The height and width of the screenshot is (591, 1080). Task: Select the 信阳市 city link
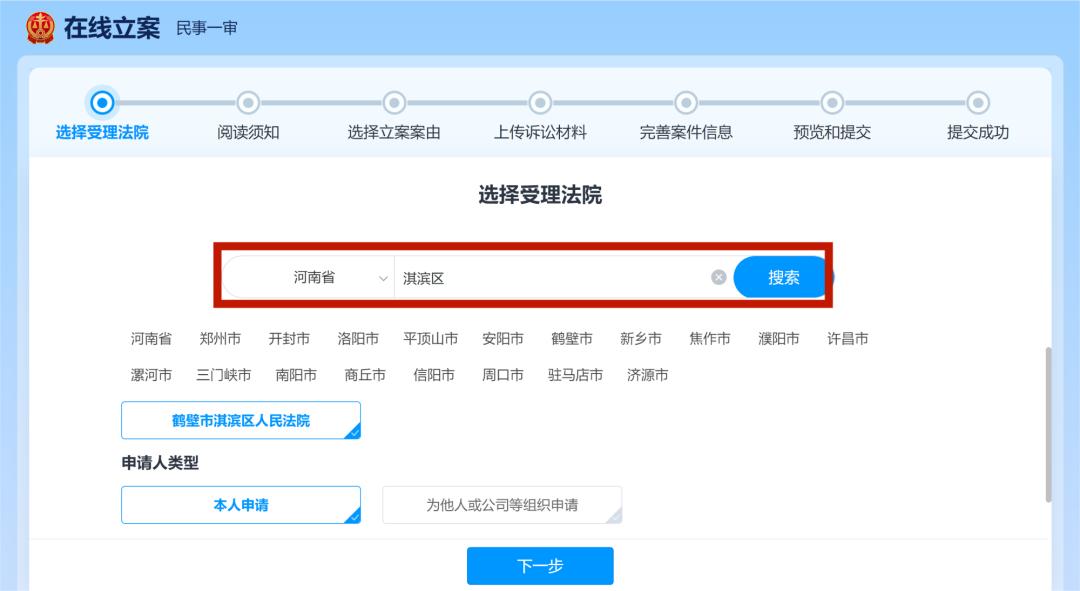434,375
